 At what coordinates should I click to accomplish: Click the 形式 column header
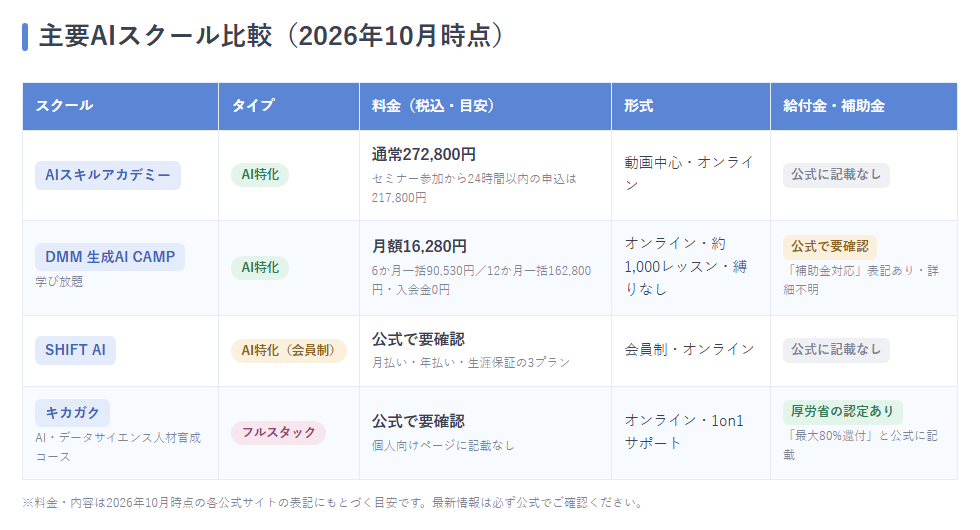tap(691, 106)
